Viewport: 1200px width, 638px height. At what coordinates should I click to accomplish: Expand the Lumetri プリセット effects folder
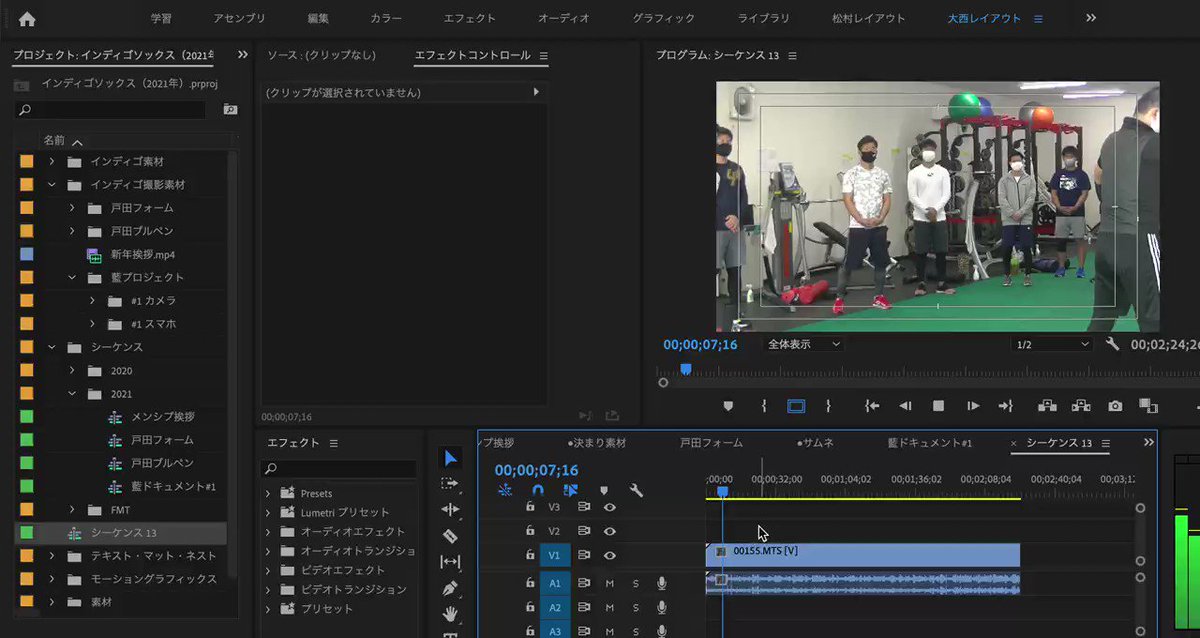(268, 512)
